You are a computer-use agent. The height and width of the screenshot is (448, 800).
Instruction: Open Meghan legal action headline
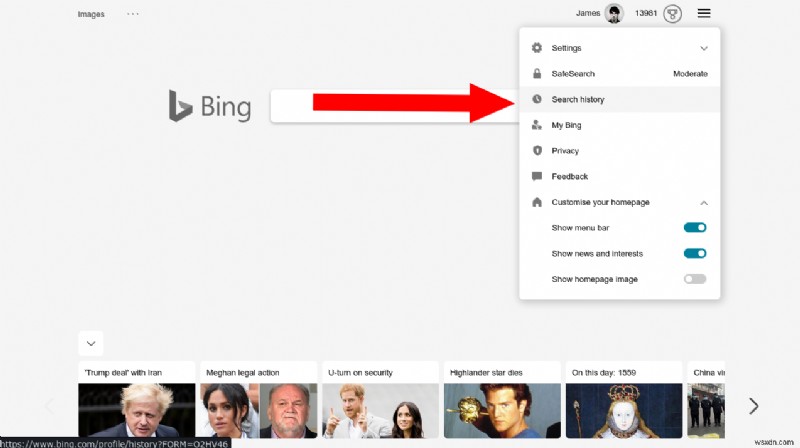pos(242,372)
